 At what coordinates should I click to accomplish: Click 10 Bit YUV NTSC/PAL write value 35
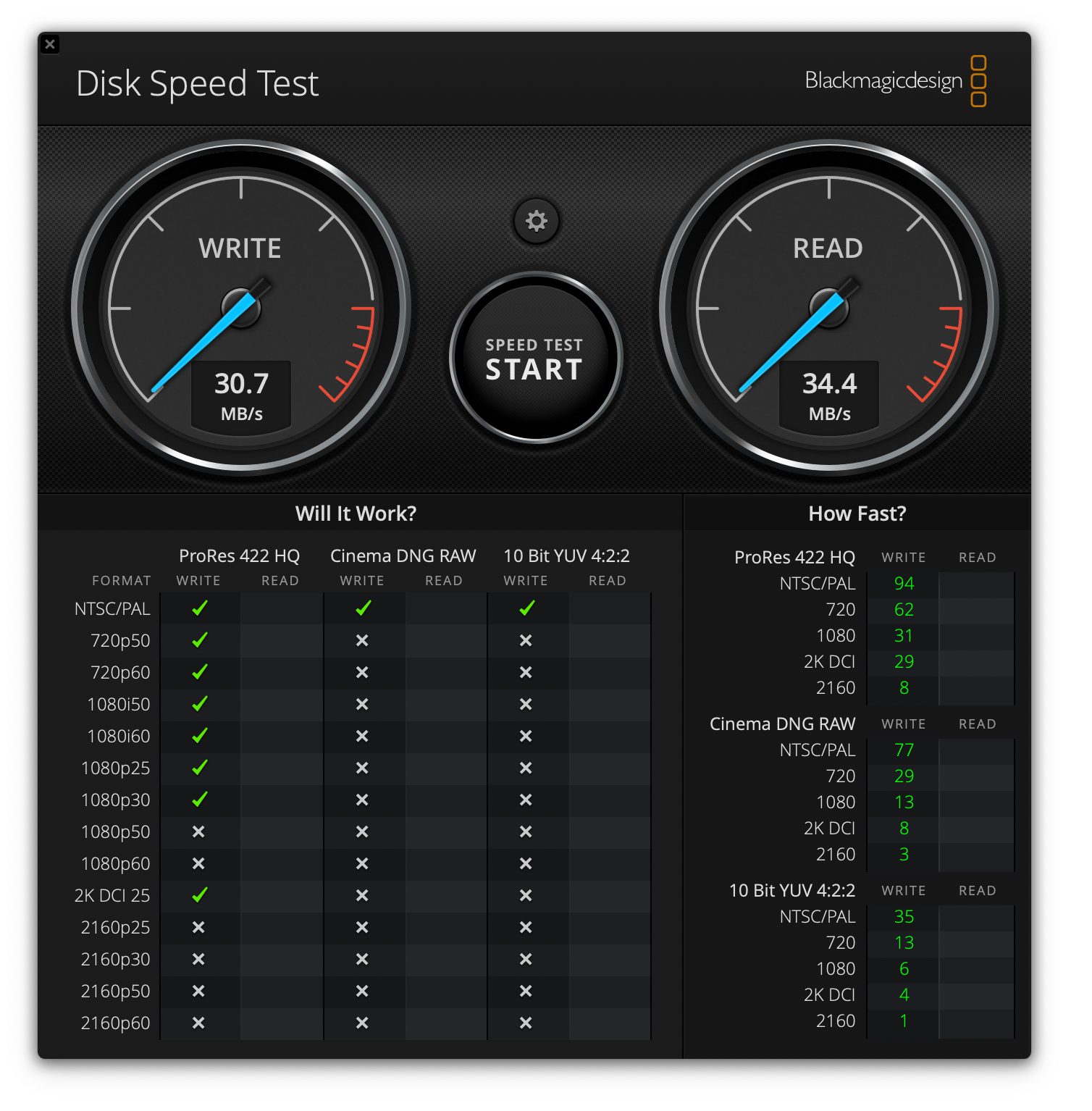(x=904, y=916)
